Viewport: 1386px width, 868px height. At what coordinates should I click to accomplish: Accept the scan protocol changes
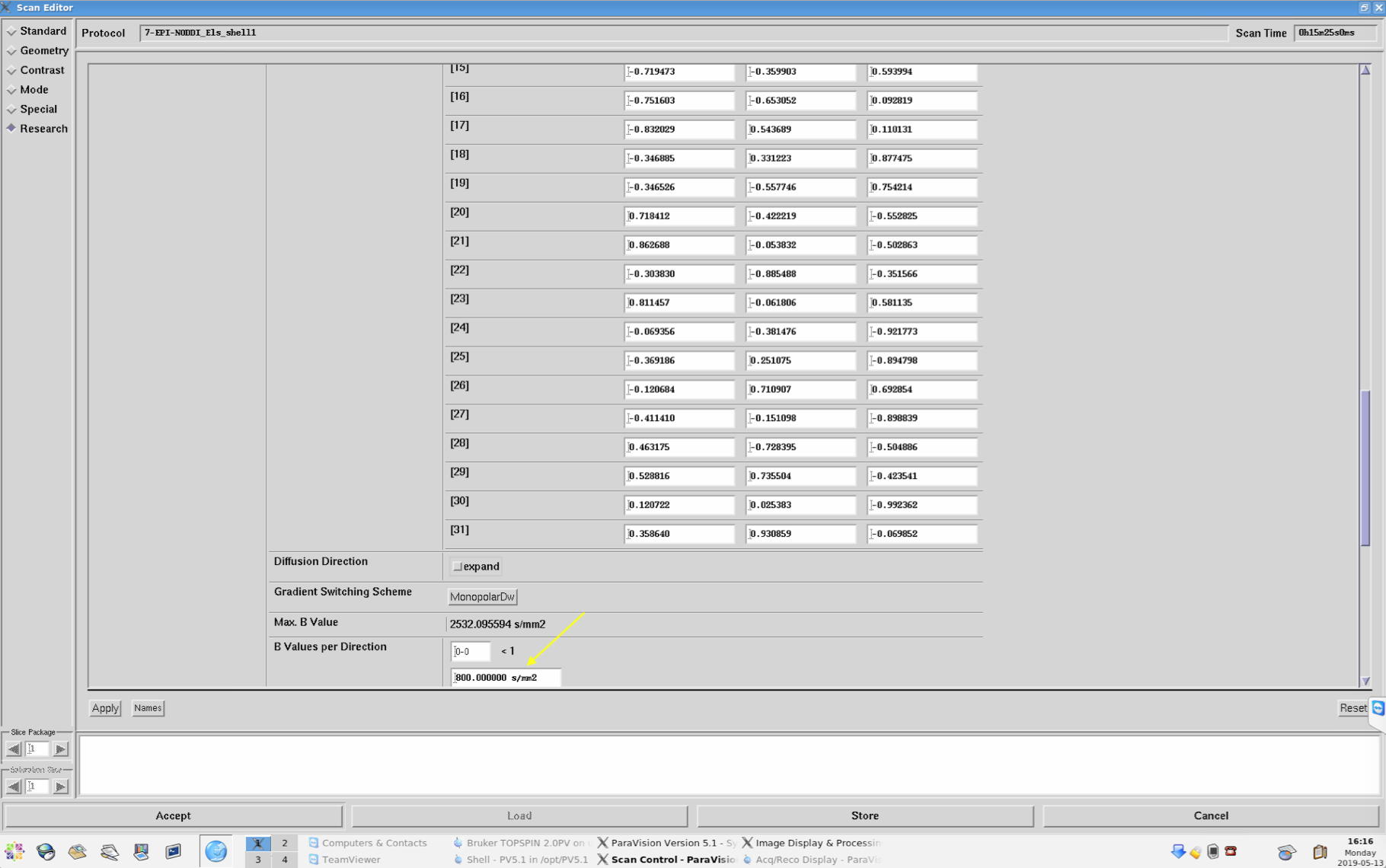[x=174, y=815]
